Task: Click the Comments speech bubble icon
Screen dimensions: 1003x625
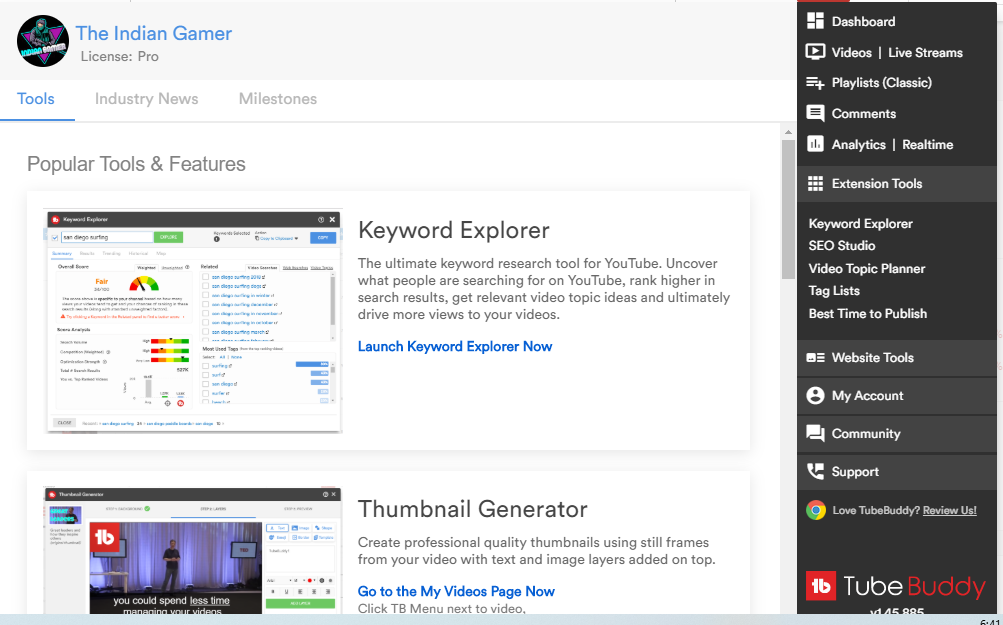Action: [x=815, y=113]
